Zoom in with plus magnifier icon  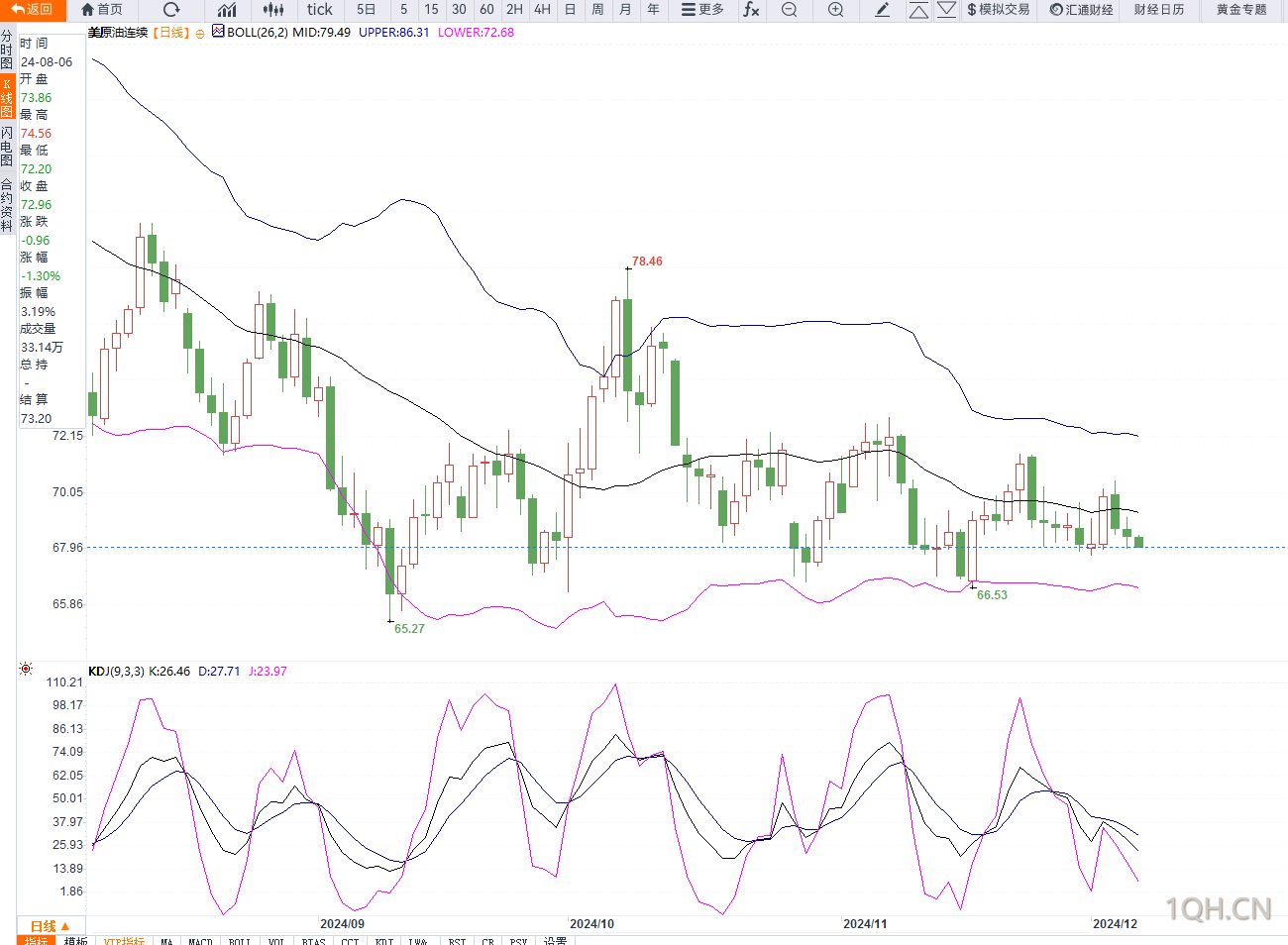tap(835, 10)
